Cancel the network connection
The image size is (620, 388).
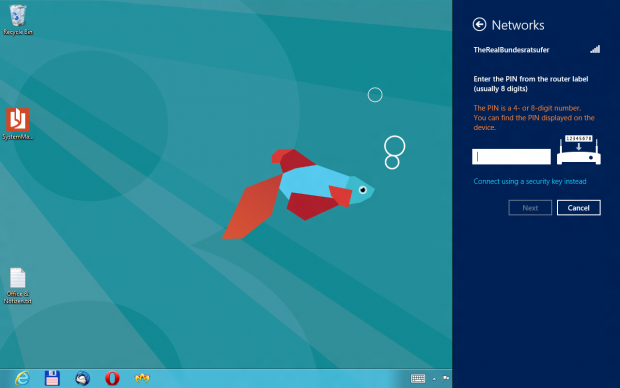578,208
